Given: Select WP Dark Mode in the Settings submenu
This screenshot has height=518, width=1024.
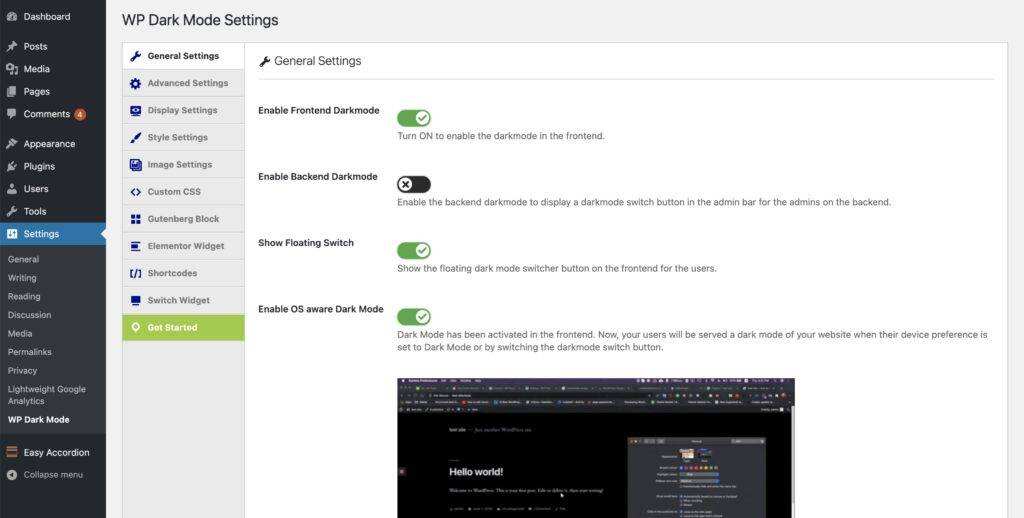Looking at the screenshot, I should click(39, 420).
